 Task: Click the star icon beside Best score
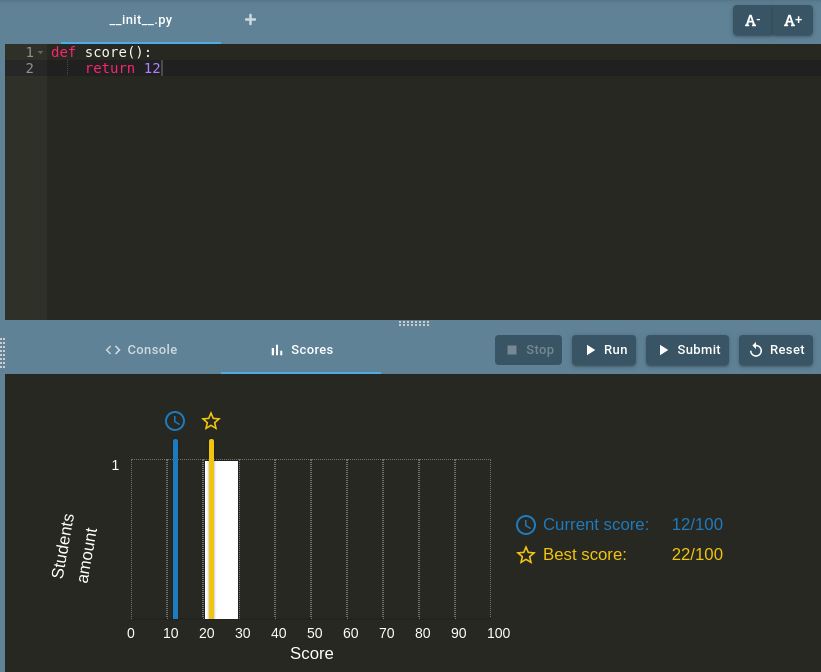(526, 555)
